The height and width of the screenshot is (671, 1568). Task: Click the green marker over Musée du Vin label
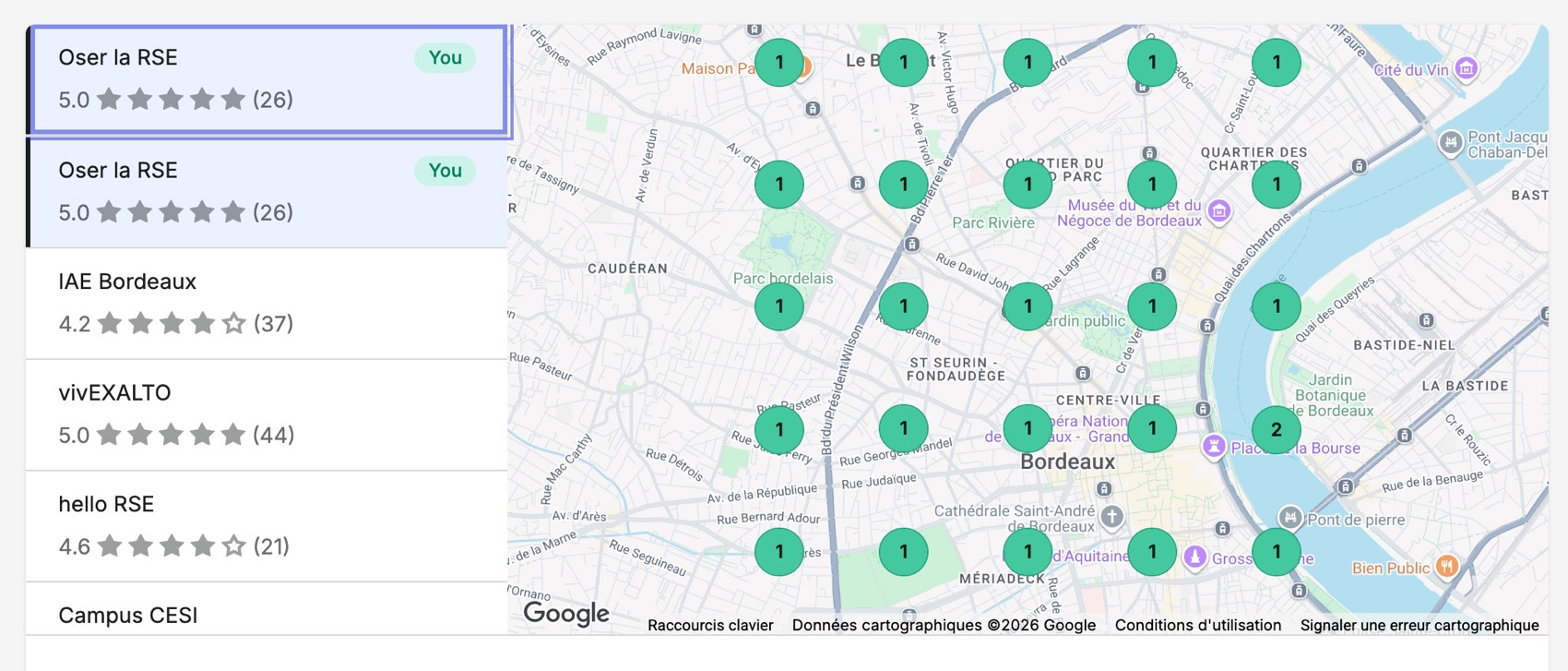1152,185
